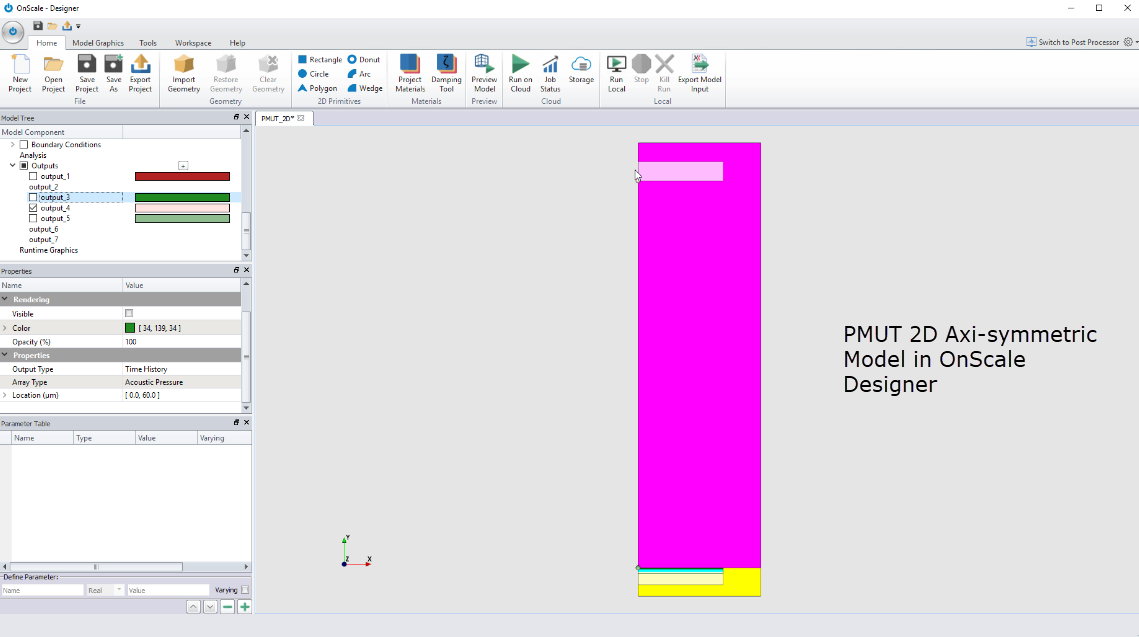Image resolution: width=1139 pixels, height=637 pixels.
Task: Launch the Damping Tool
Action: [446, 73]
